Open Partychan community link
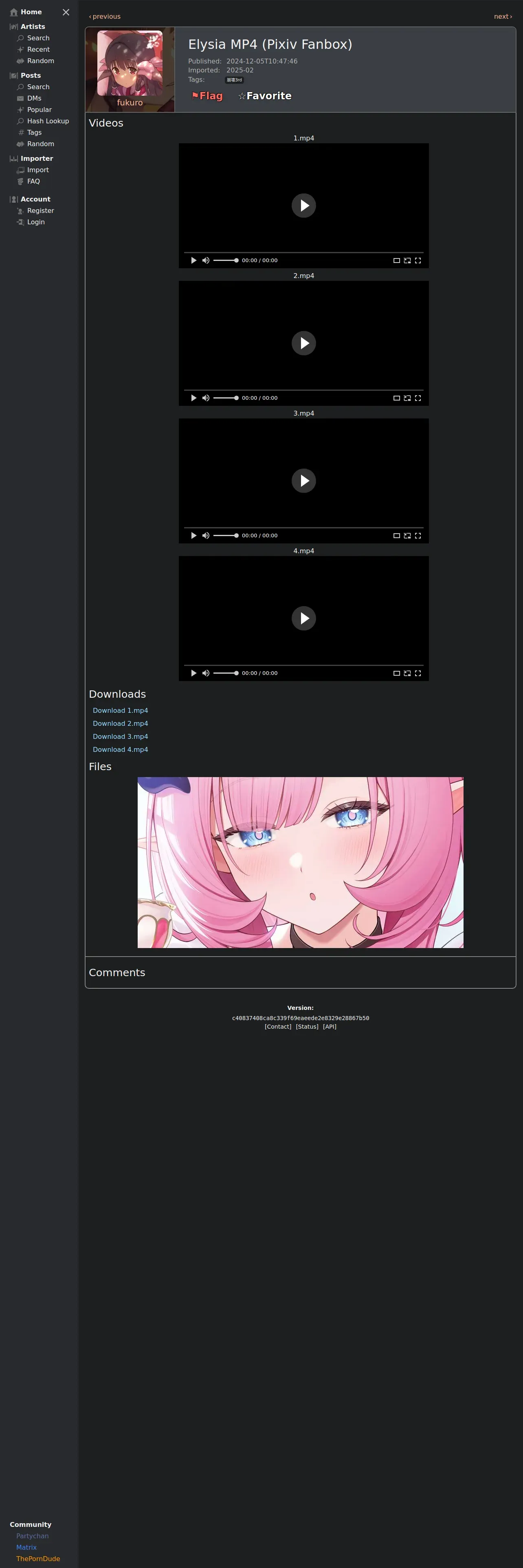Image resolution: width=523 pixels, height=1568 pixels. [32, 1536]
